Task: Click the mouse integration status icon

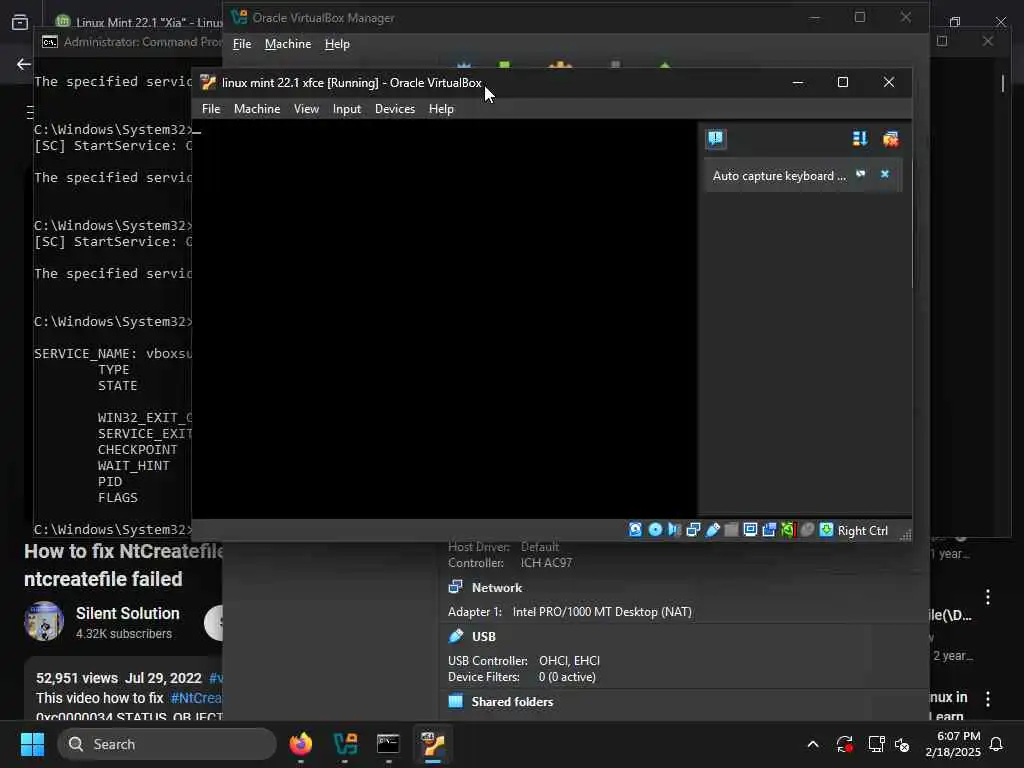Action: (807, 530)
